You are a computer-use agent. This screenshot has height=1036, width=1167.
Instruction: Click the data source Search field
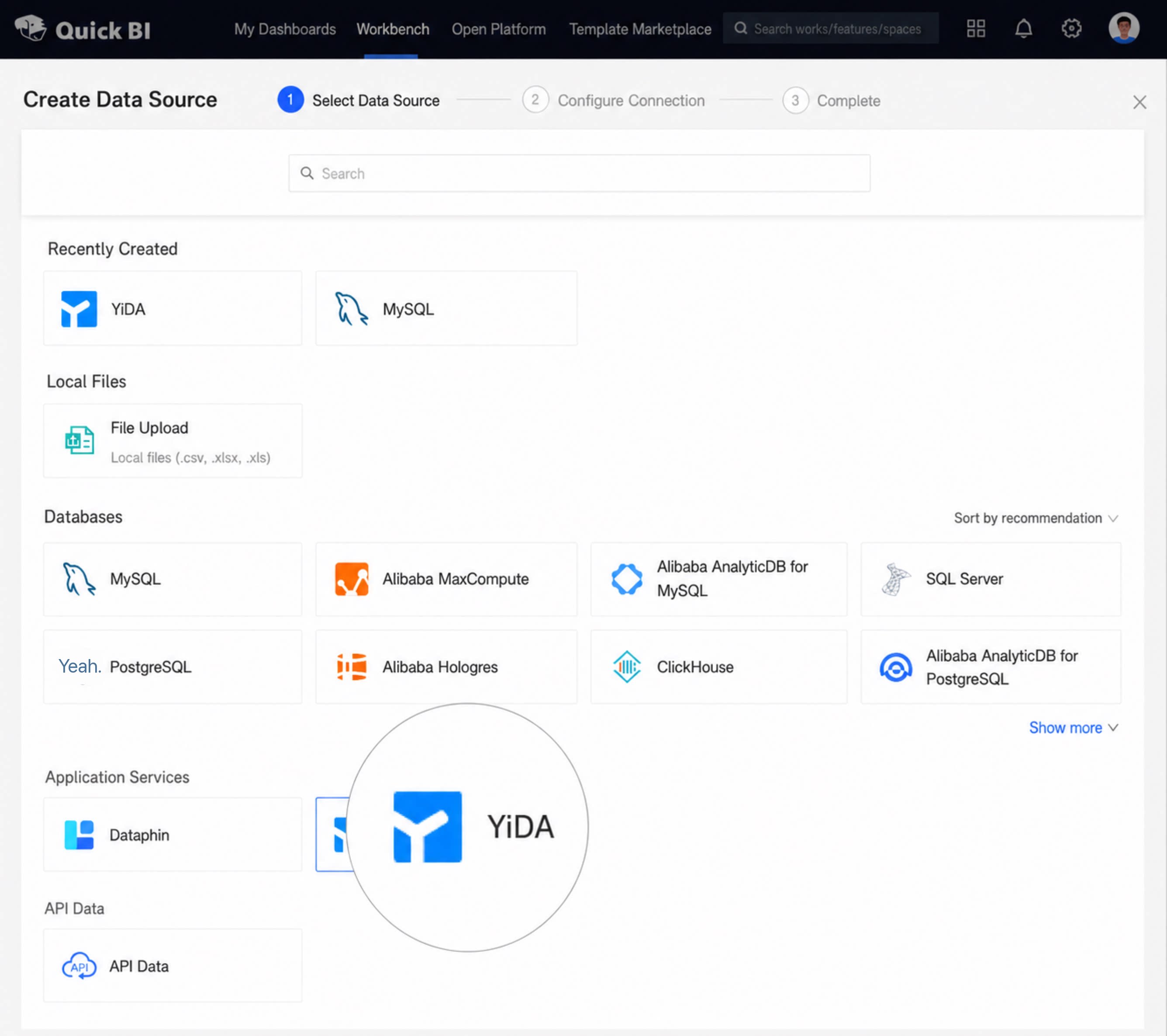[x=579, y=173]
